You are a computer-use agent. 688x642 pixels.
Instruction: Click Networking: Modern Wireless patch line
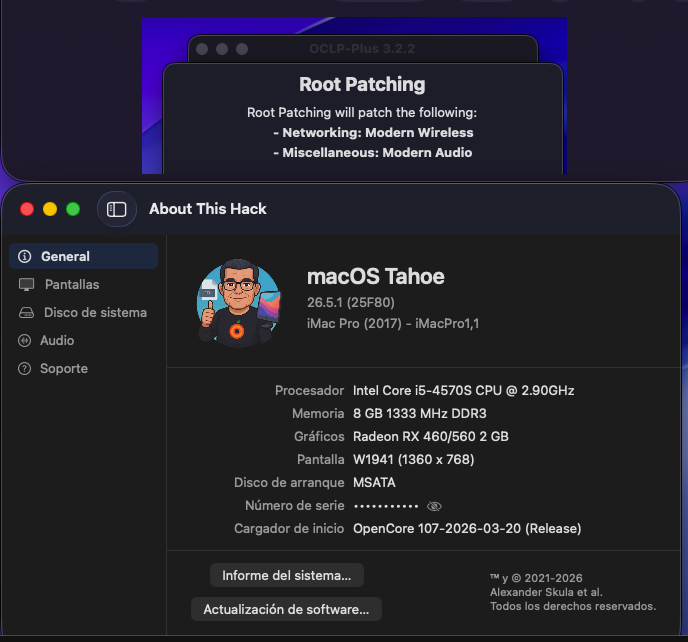(373, 133)
